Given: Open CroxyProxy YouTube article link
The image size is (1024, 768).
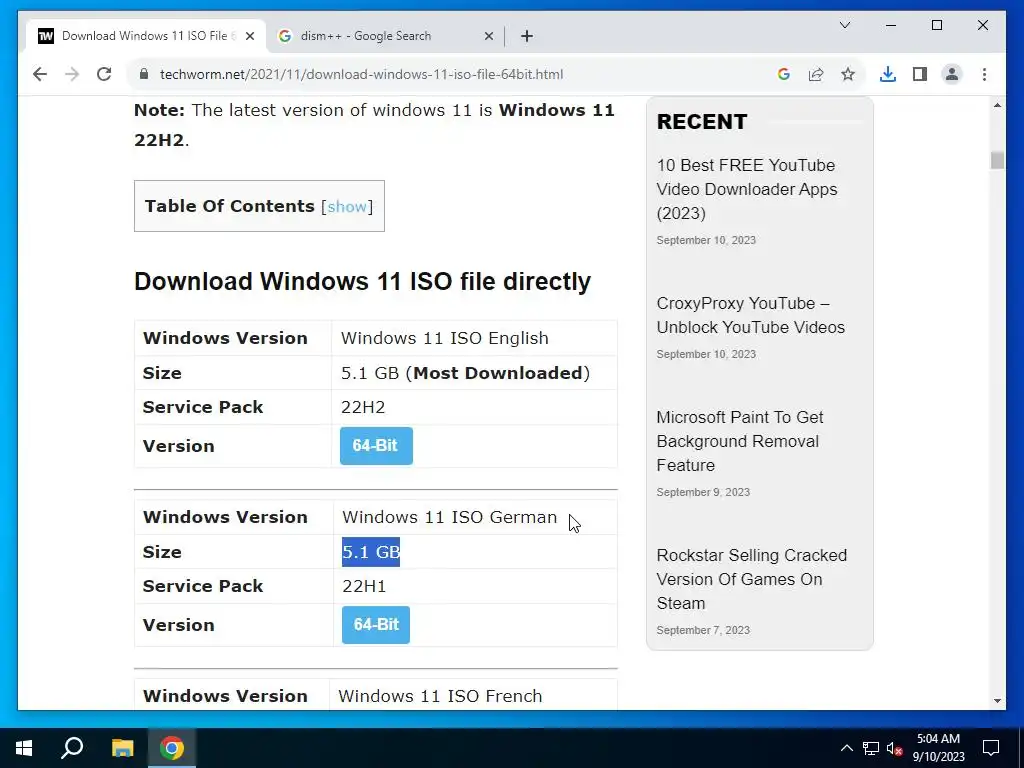Looking at the screenshot, I should point(750,315).
